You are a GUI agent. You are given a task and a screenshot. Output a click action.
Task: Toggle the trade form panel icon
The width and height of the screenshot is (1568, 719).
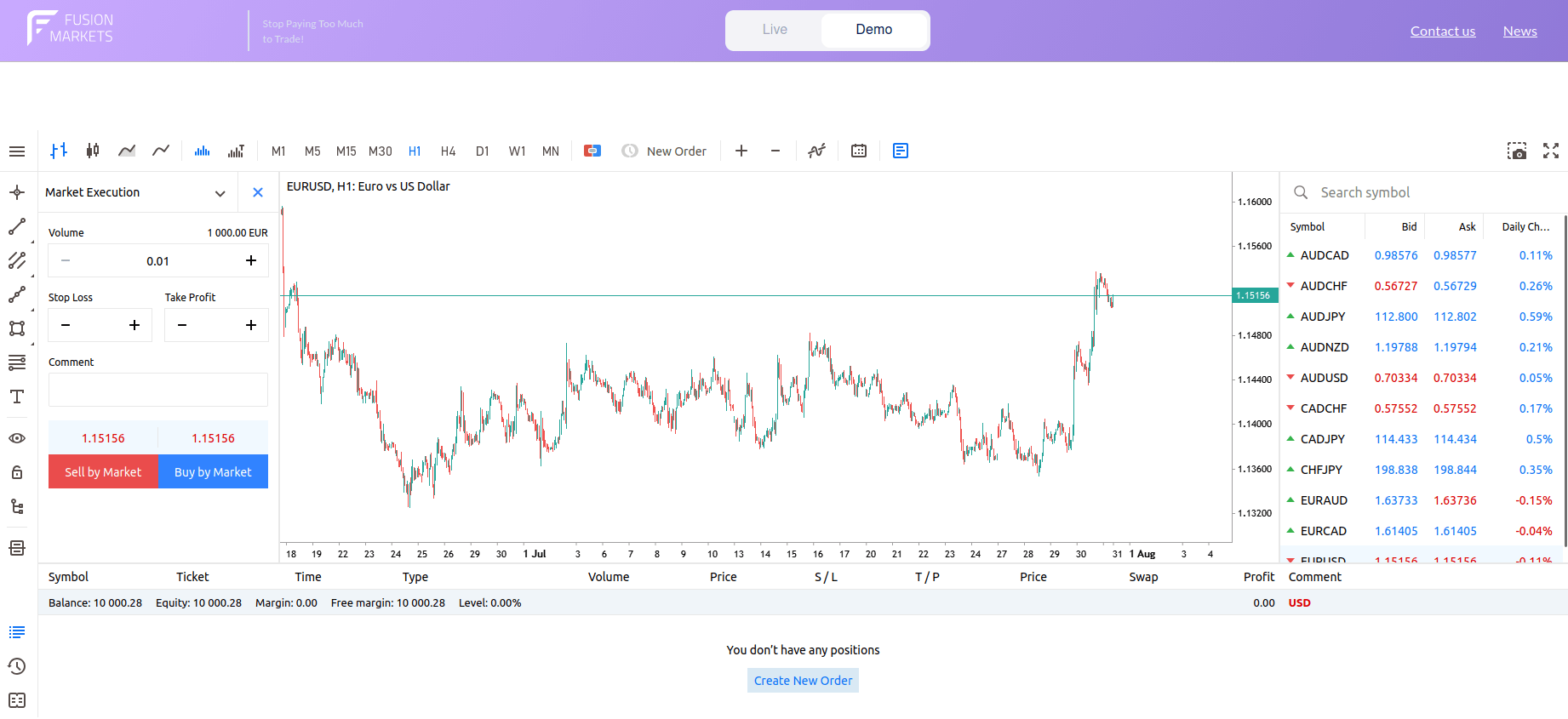click(901, 151)
